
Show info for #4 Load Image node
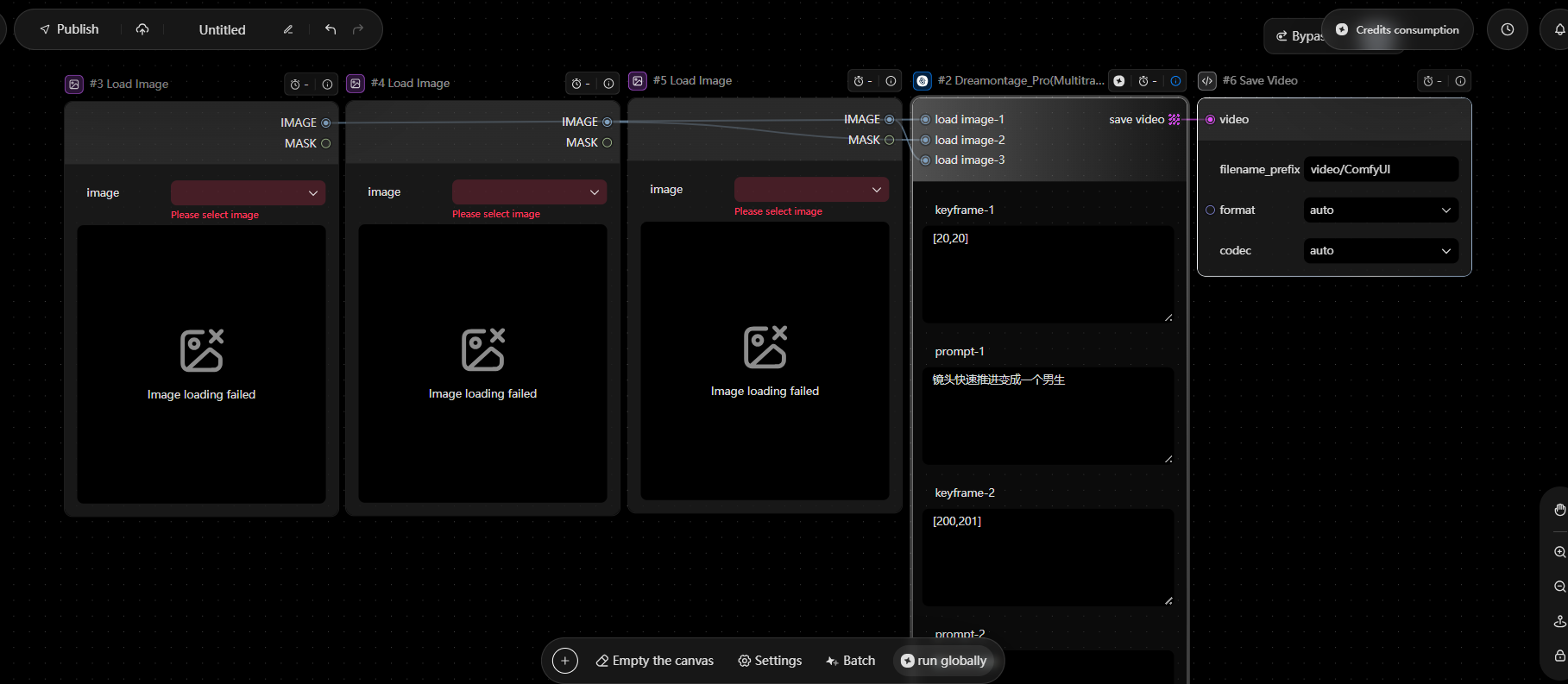coord(608,84)
